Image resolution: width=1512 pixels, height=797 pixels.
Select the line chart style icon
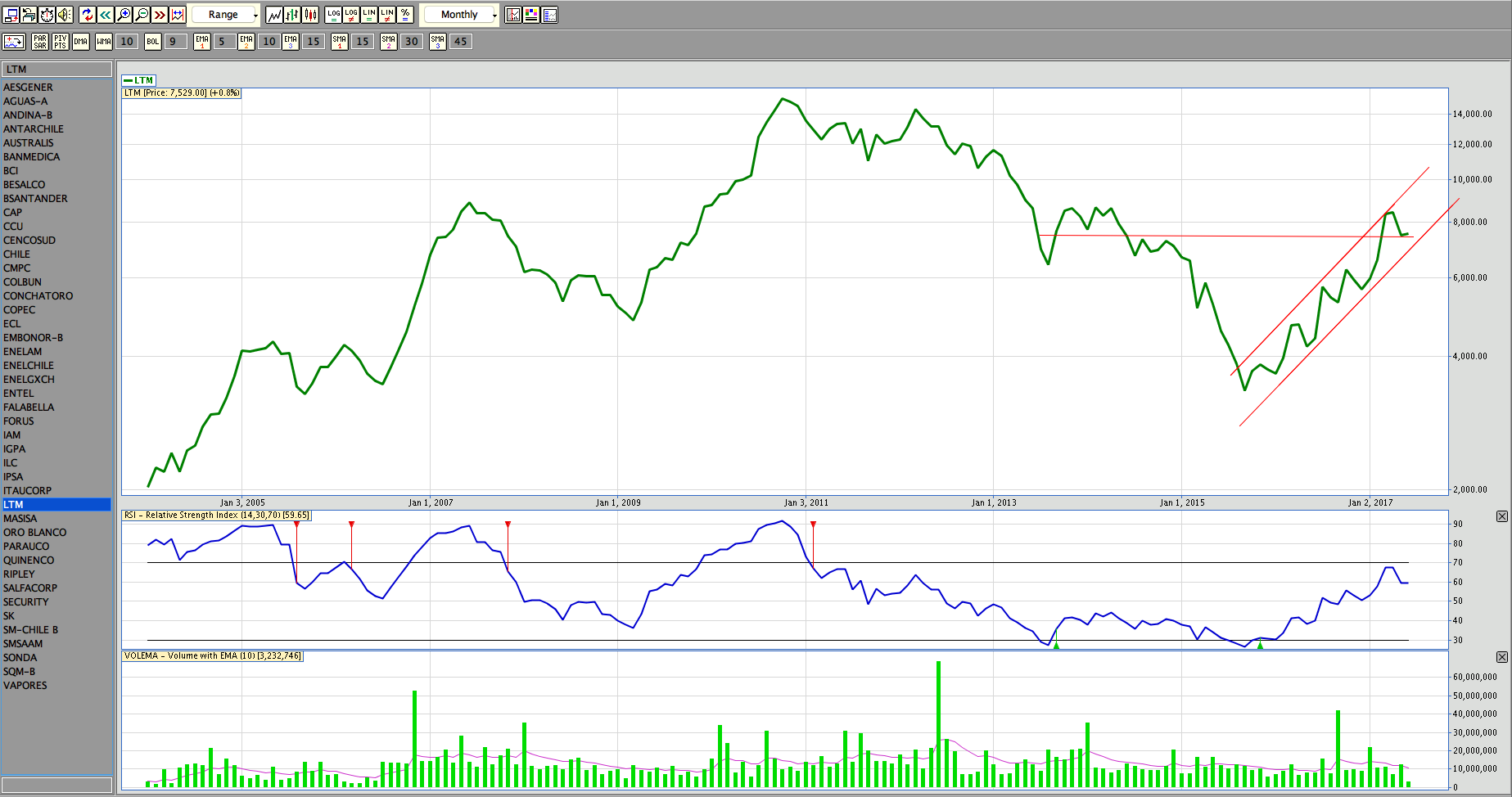(x=274, y=15)
